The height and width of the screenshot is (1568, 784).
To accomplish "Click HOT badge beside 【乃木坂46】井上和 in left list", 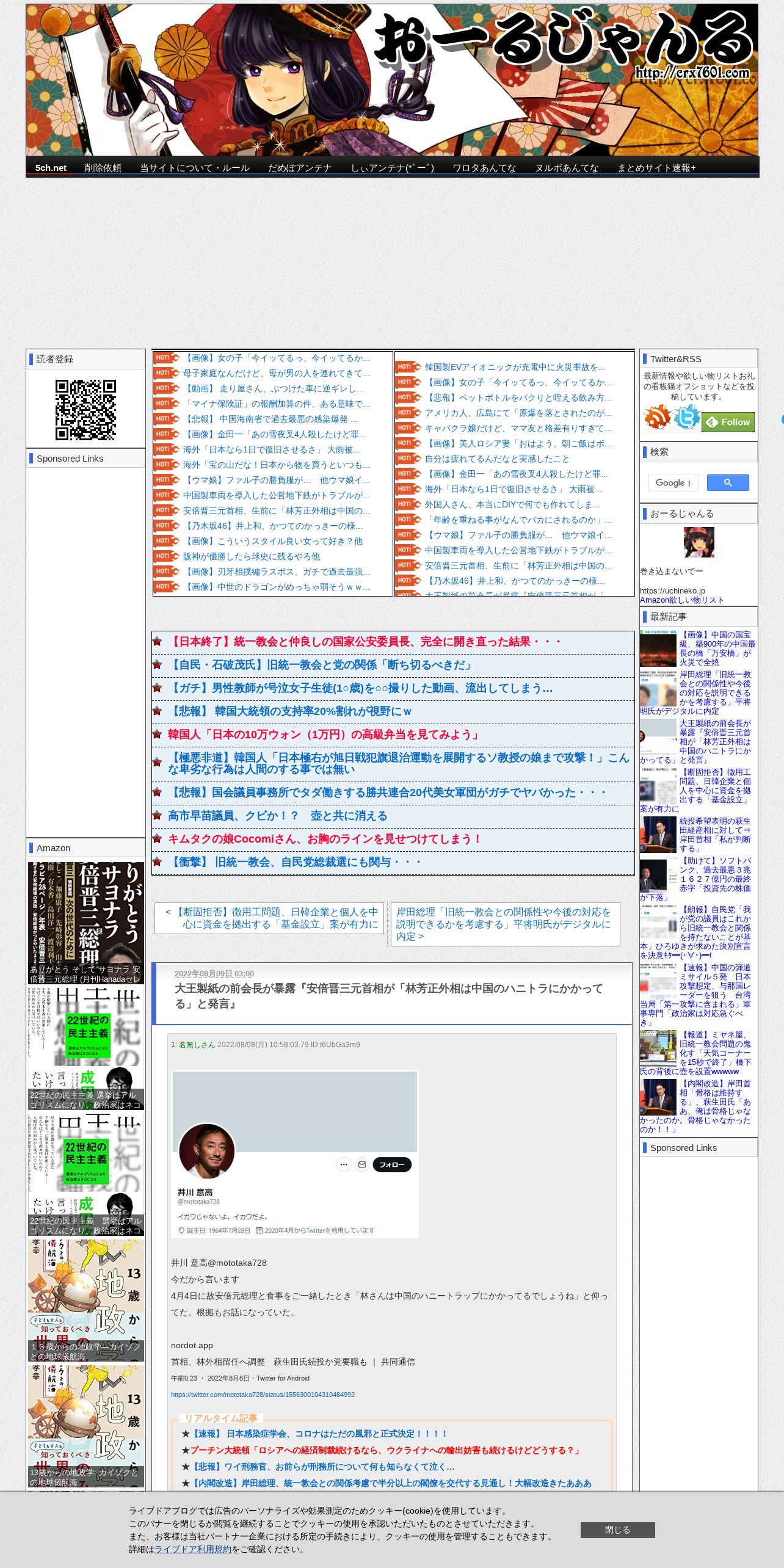I will click(x=167, y=526).
